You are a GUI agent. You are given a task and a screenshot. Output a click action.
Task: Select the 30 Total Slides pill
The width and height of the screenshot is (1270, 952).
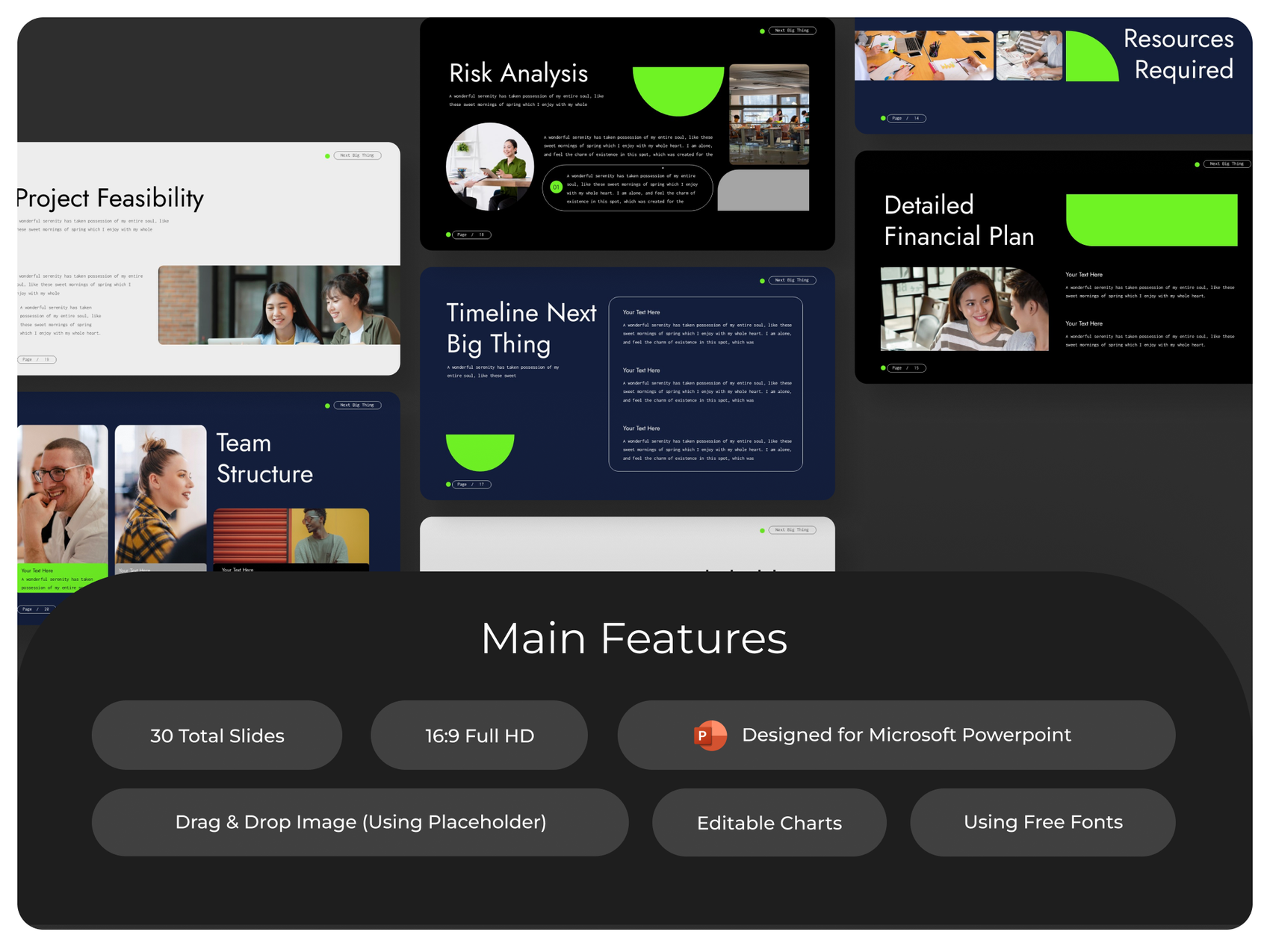[x=217, y=735]
